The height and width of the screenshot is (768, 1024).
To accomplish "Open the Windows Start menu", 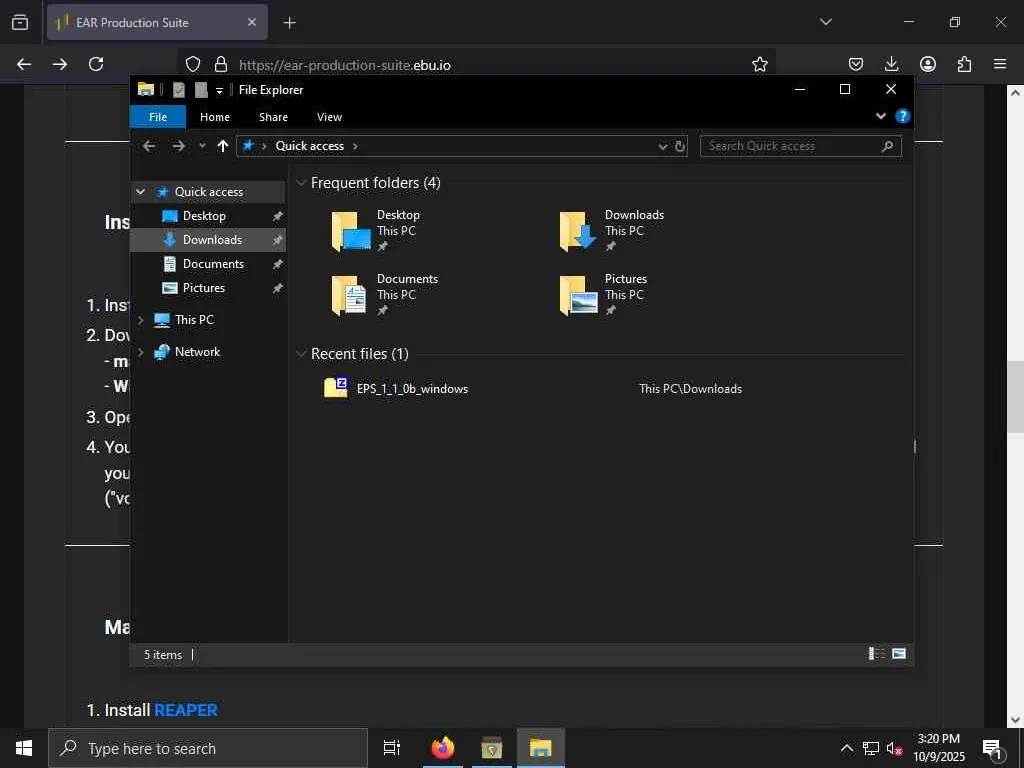I will 24,748.
